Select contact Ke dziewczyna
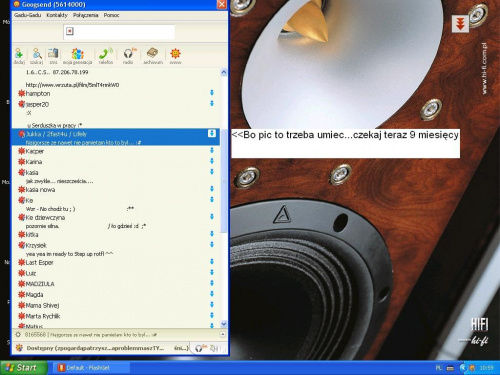Viewport: 500px width, 375px height. point(45,218)
